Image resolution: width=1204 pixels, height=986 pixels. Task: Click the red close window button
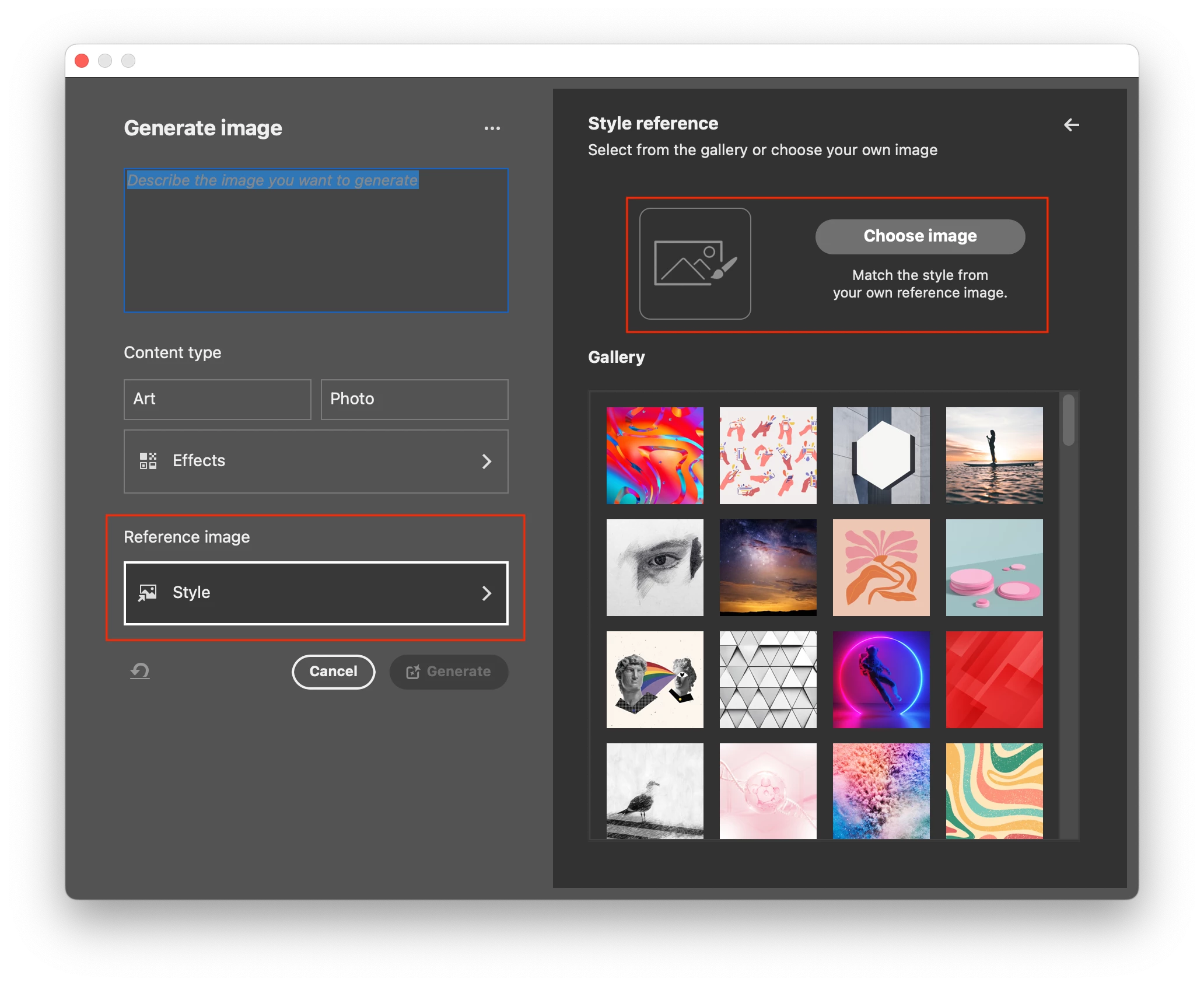point(82,61)
